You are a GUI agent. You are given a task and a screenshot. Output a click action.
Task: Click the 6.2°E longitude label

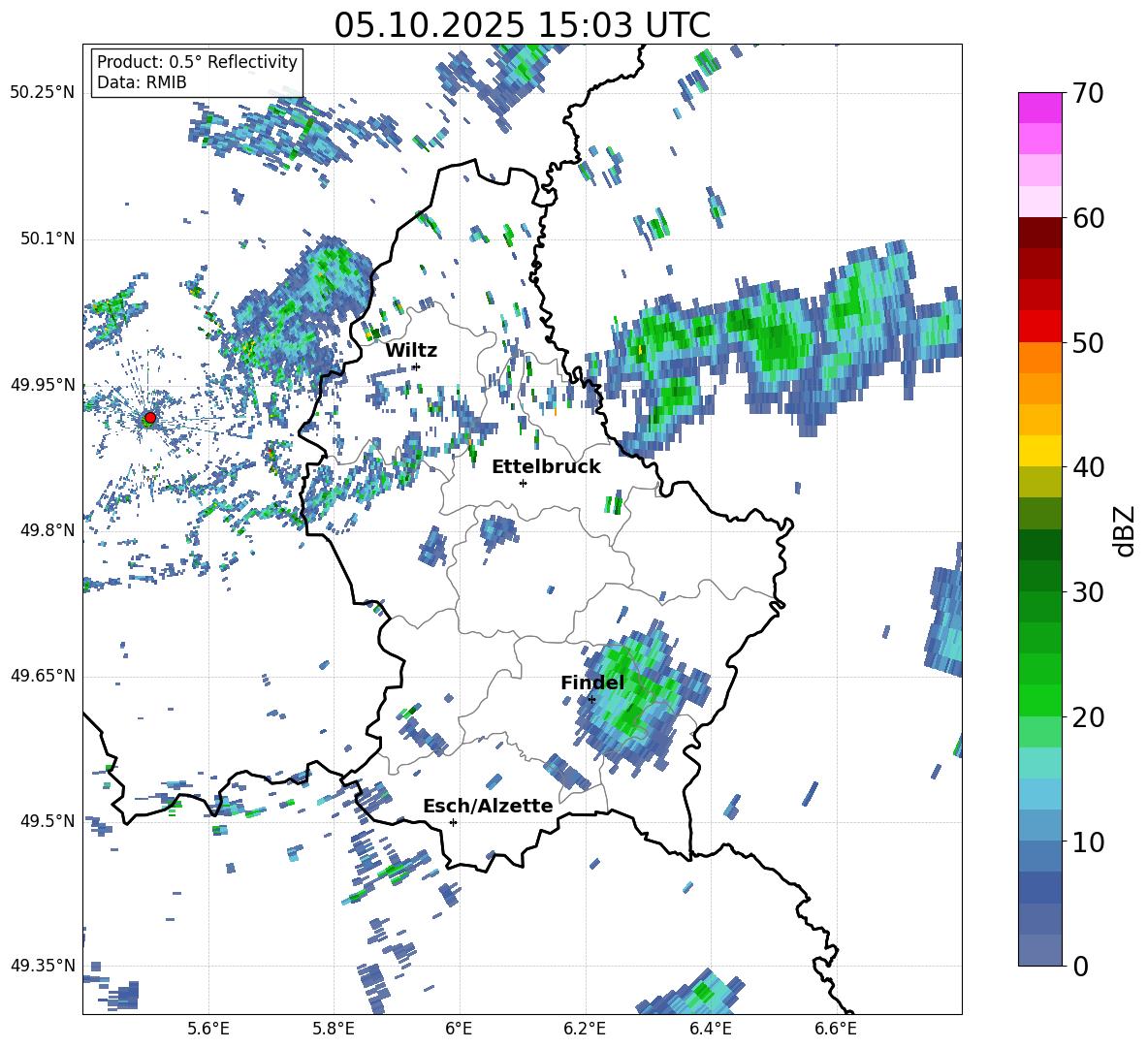(x=585, y=1029)
